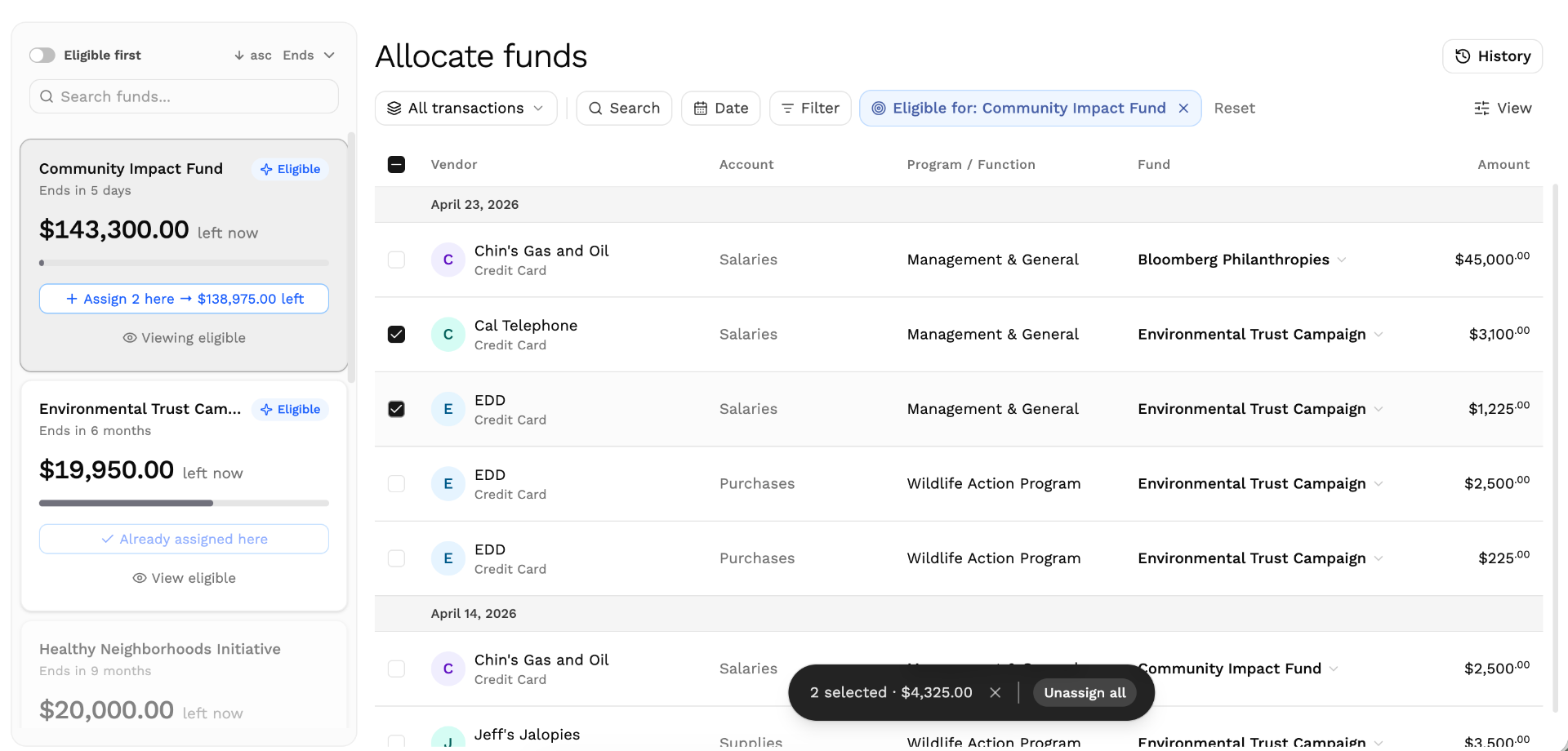Focus the Search funds input field
The image size is (1568, 751).
click(x=184, y=96)
